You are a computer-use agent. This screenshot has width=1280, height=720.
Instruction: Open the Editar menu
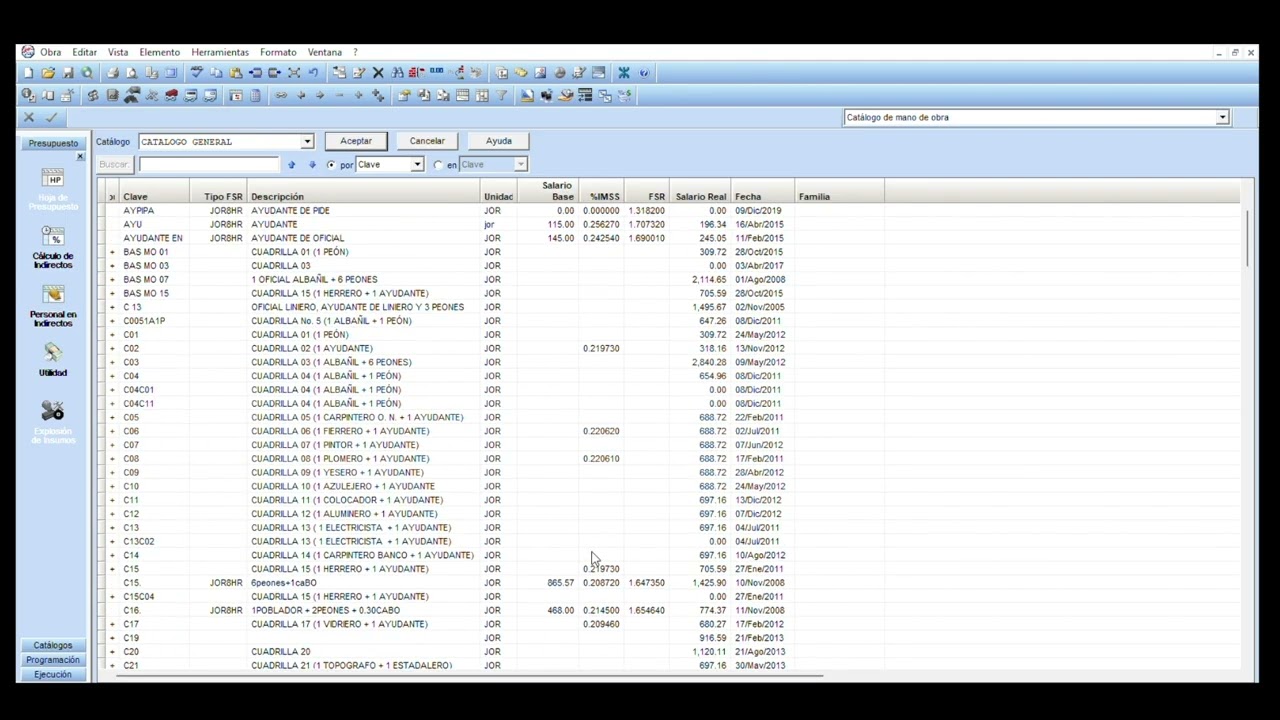pos(84,52)
